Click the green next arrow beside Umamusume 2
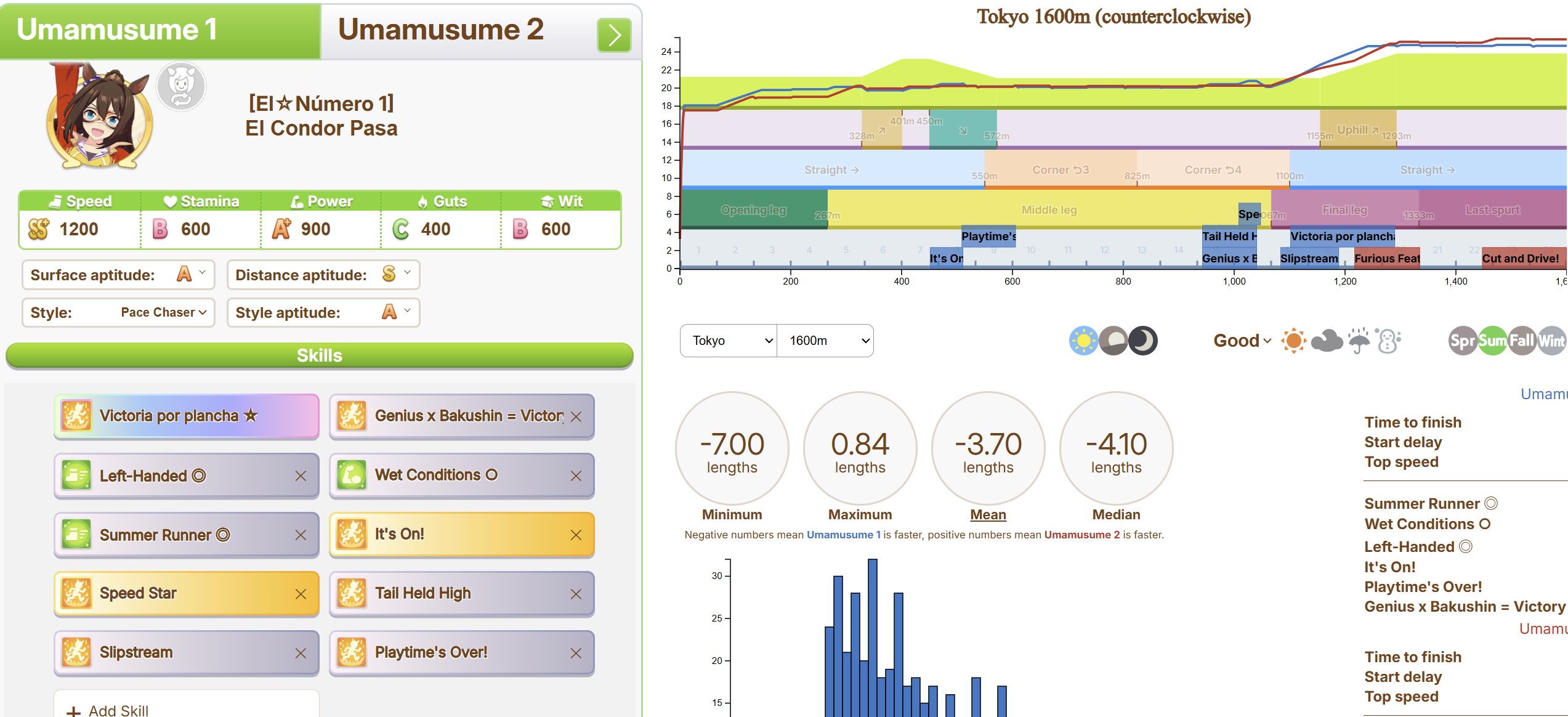Screen dimensions: 1568x717 613,35
